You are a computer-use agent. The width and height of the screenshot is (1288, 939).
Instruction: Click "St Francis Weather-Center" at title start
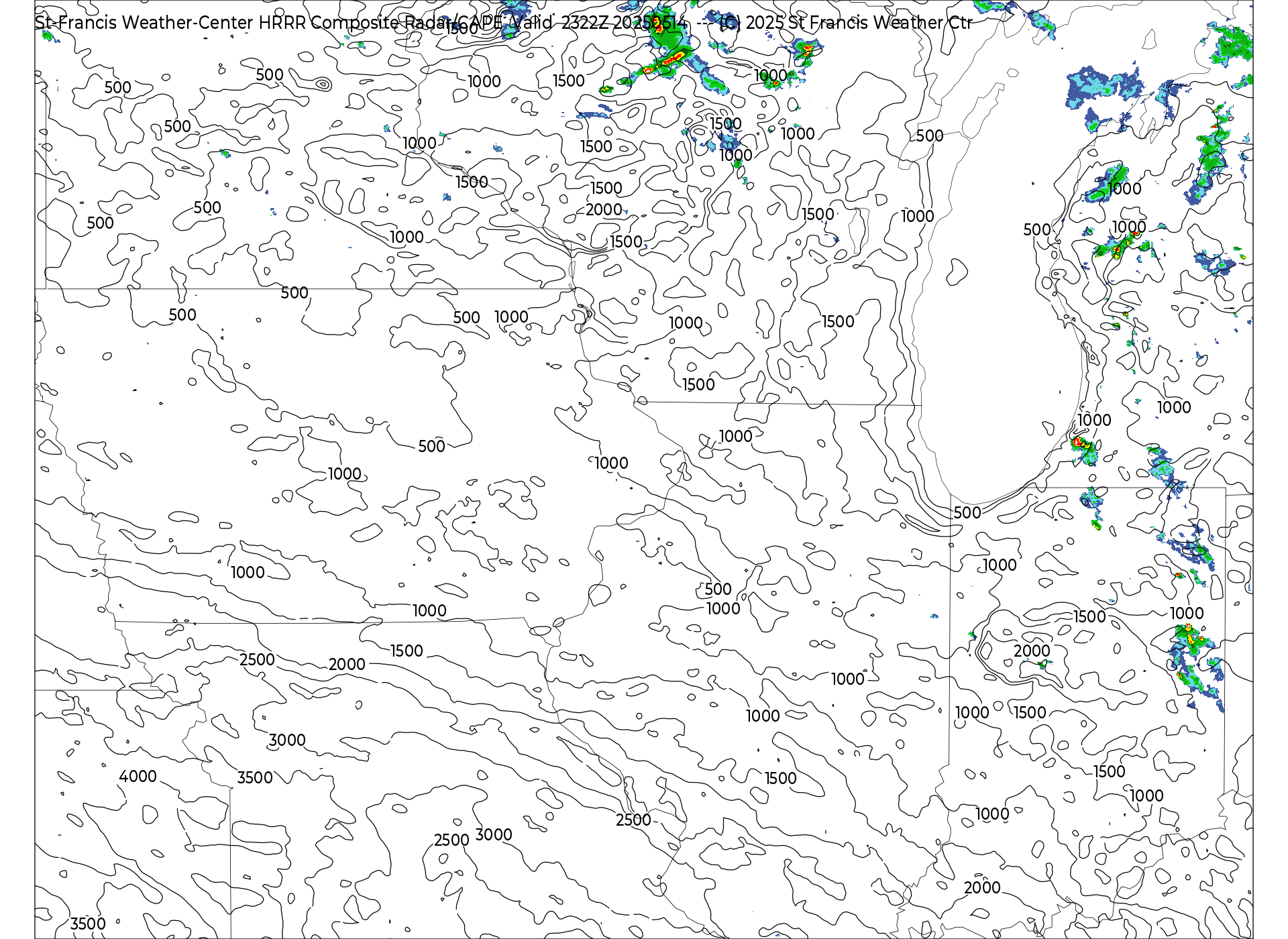pos(144,23)
